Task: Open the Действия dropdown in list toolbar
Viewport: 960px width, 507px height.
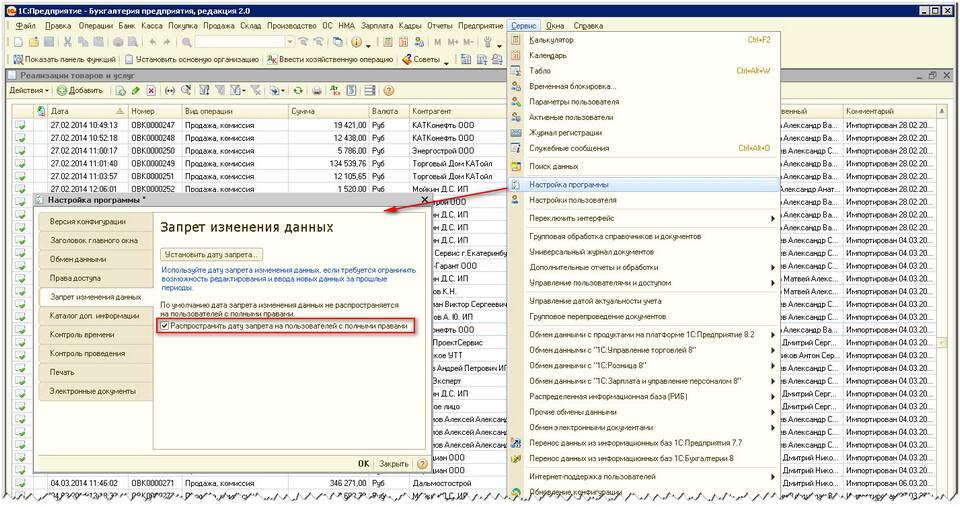Action: coord(29,91)
